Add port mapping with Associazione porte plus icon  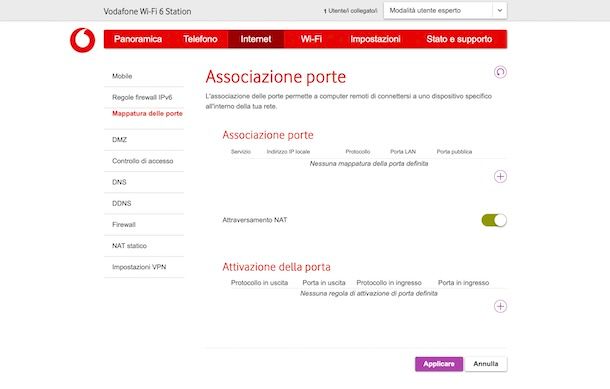click(500, 177)
